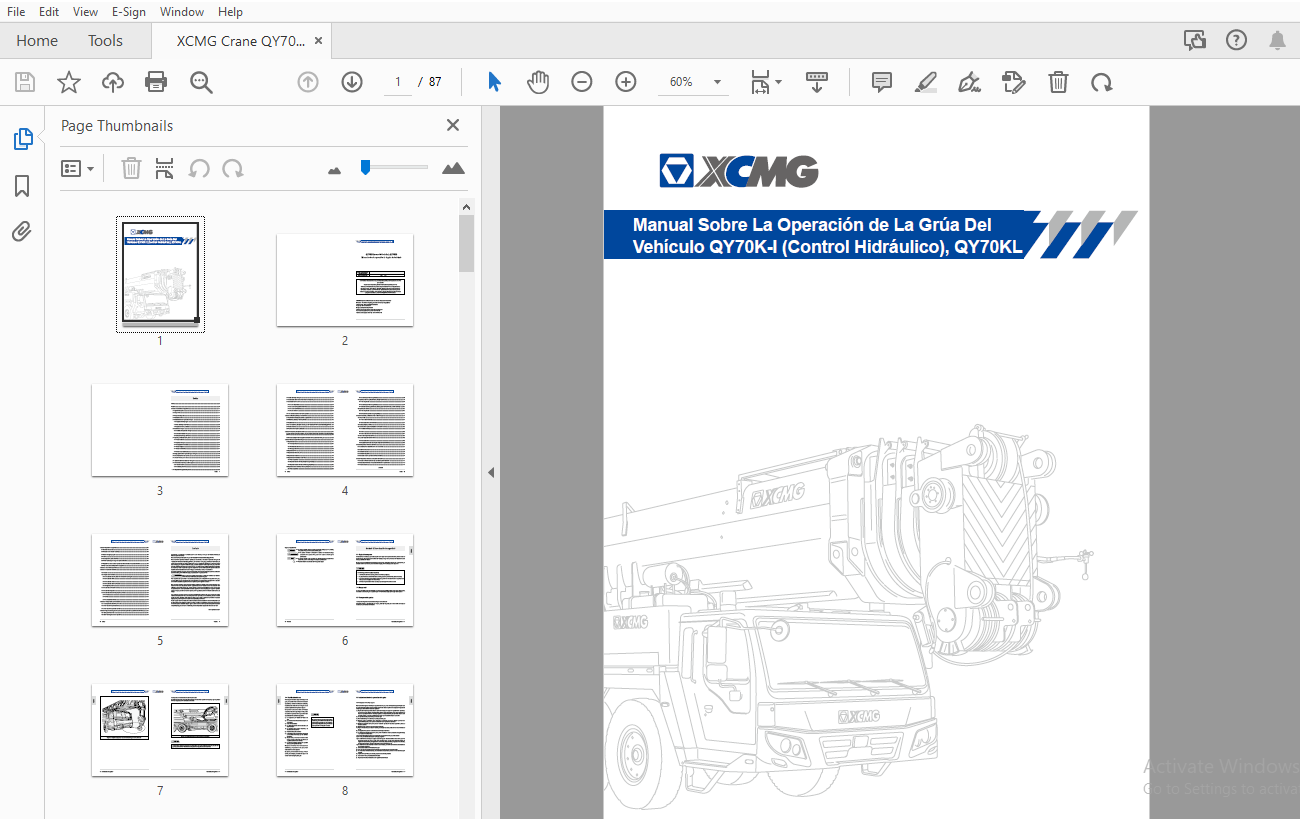Add a comment with sticky note tool
This screenshot has height=819, width=1300.
pyautogui.click(x=882, y=82)
